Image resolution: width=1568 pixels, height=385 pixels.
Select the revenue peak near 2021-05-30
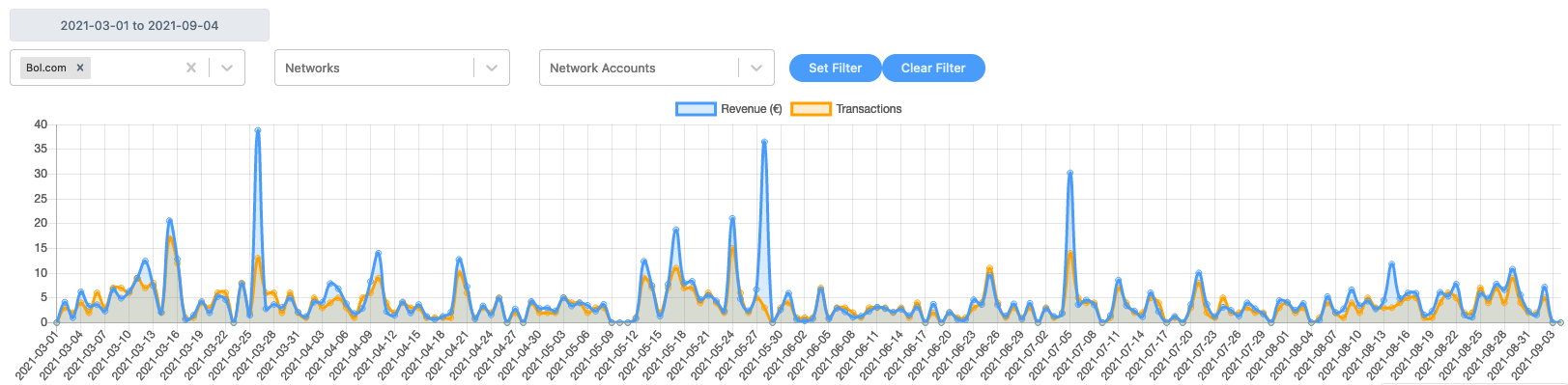click(764, 142)
